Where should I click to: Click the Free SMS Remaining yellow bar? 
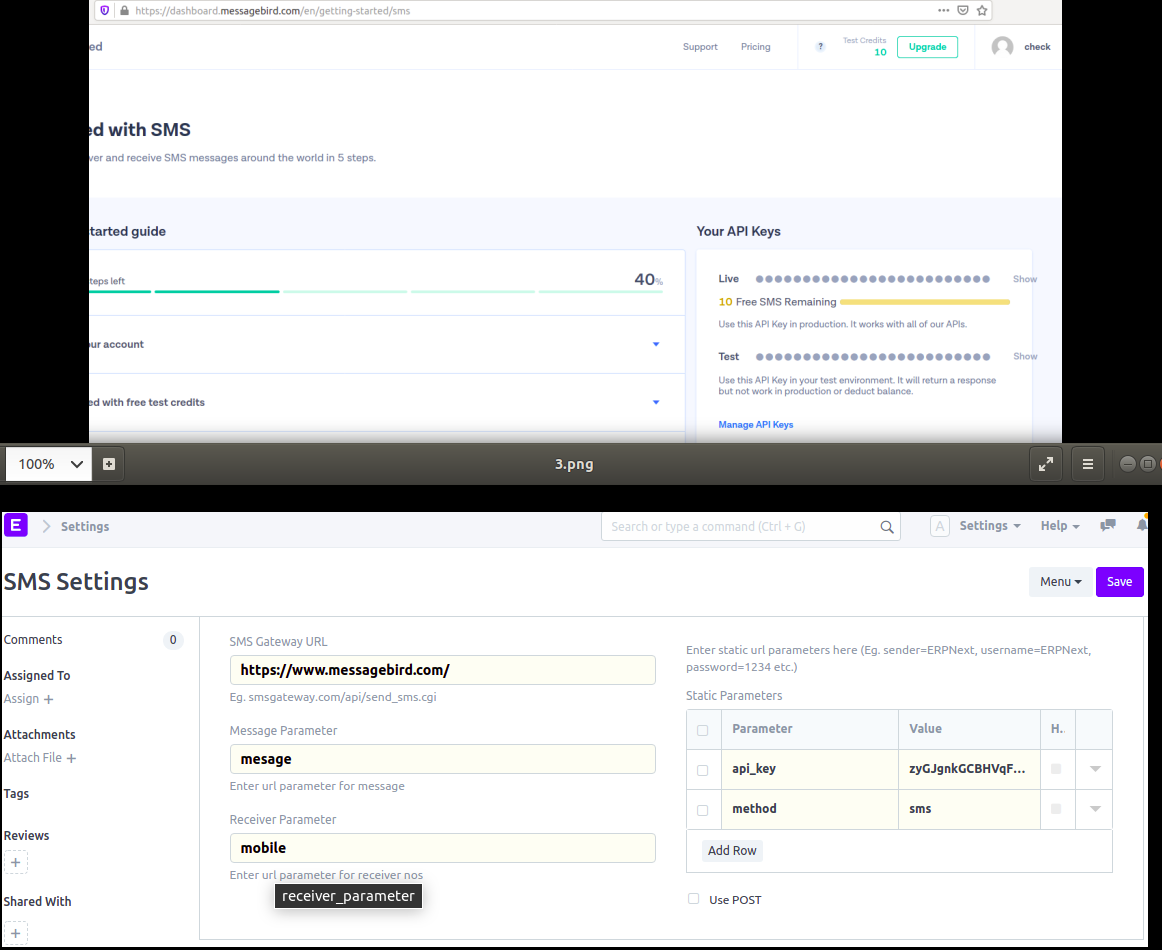point(925,302)
